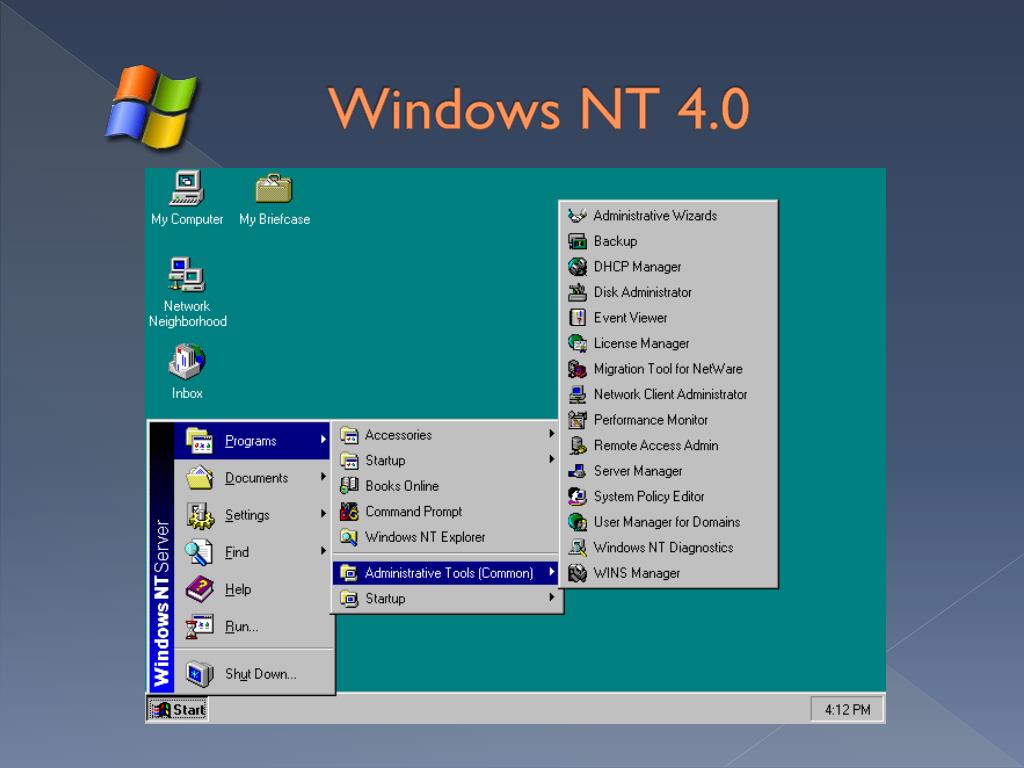Viewport: 1024px width, 768px height.
Task: Expand the Settings submenu arrow
Action: [x=323, y=514]
